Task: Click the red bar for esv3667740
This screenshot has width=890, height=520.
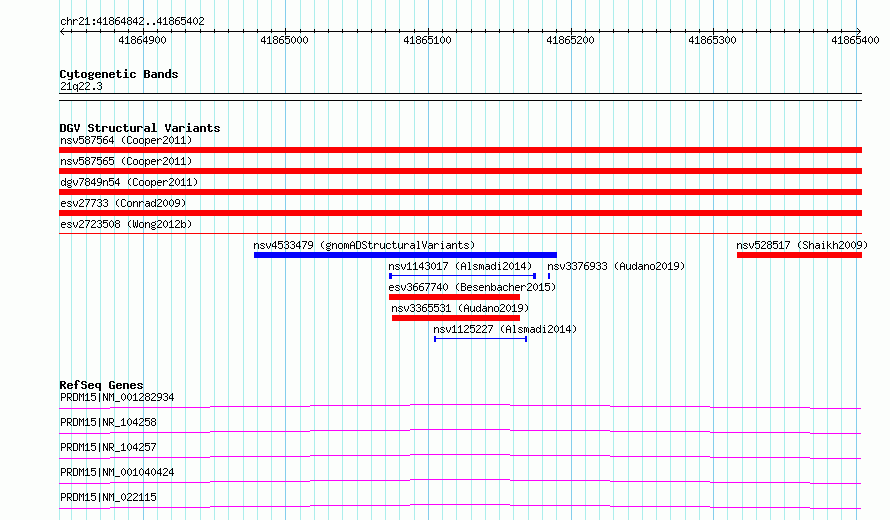Action: [454, 297]
